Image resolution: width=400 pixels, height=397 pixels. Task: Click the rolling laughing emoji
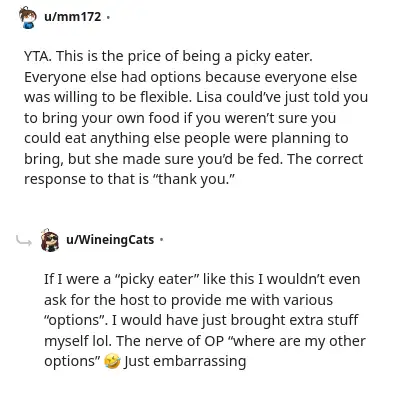112,362
